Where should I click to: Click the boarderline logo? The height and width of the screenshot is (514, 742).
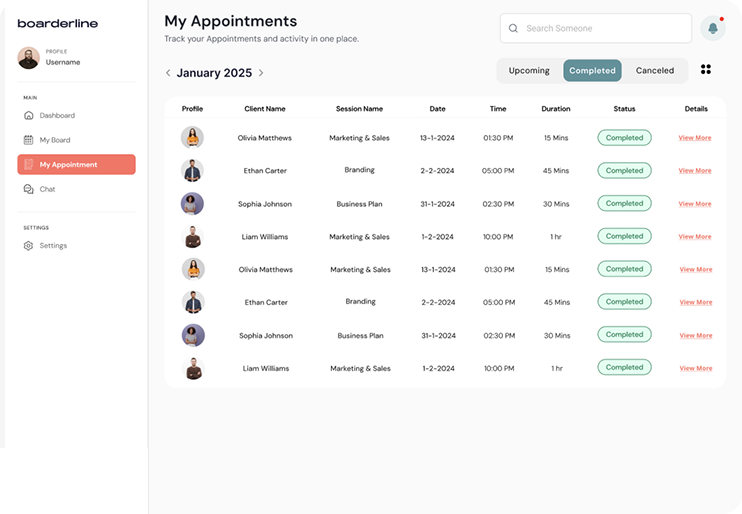click(58, 23)
